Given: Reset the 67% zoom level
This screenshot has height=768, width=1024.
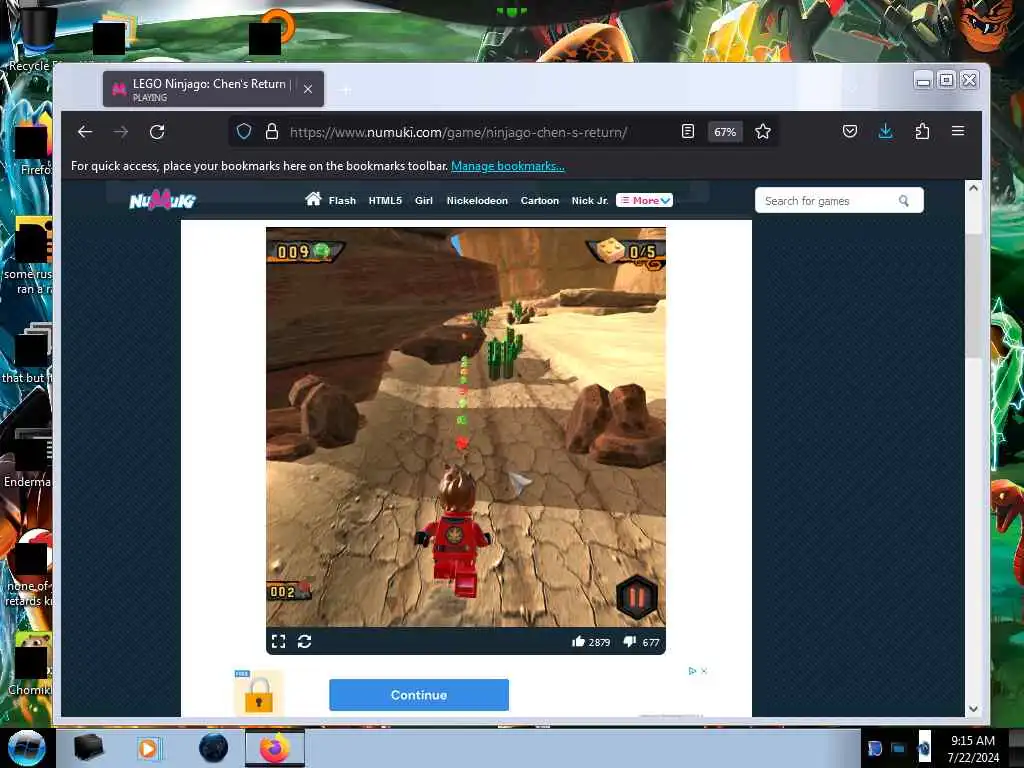Looking at the screenshot, I should 725,132.
